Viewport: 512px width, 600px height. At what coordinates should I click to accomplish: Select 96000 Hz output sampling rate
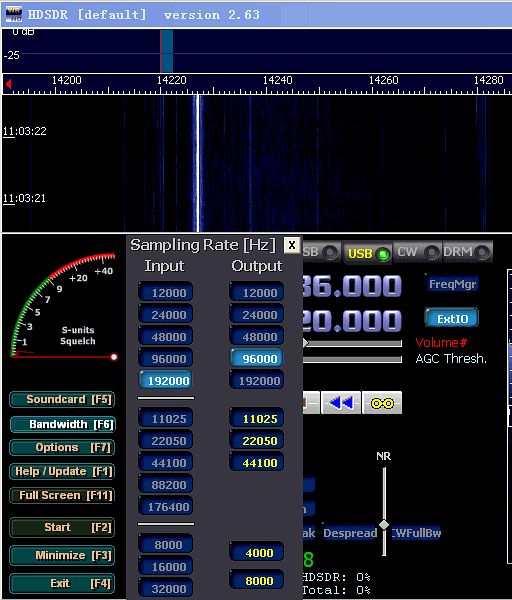(x=256, y=359)
